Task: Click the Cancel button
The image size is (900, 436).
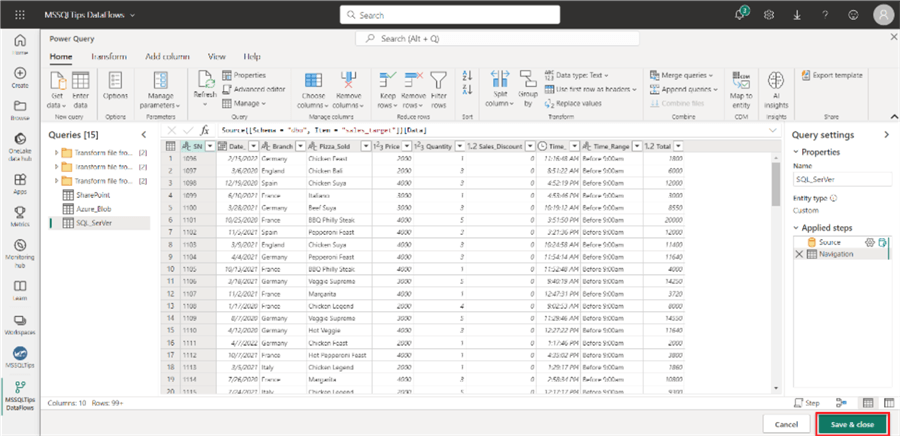Action: point(787,424)
